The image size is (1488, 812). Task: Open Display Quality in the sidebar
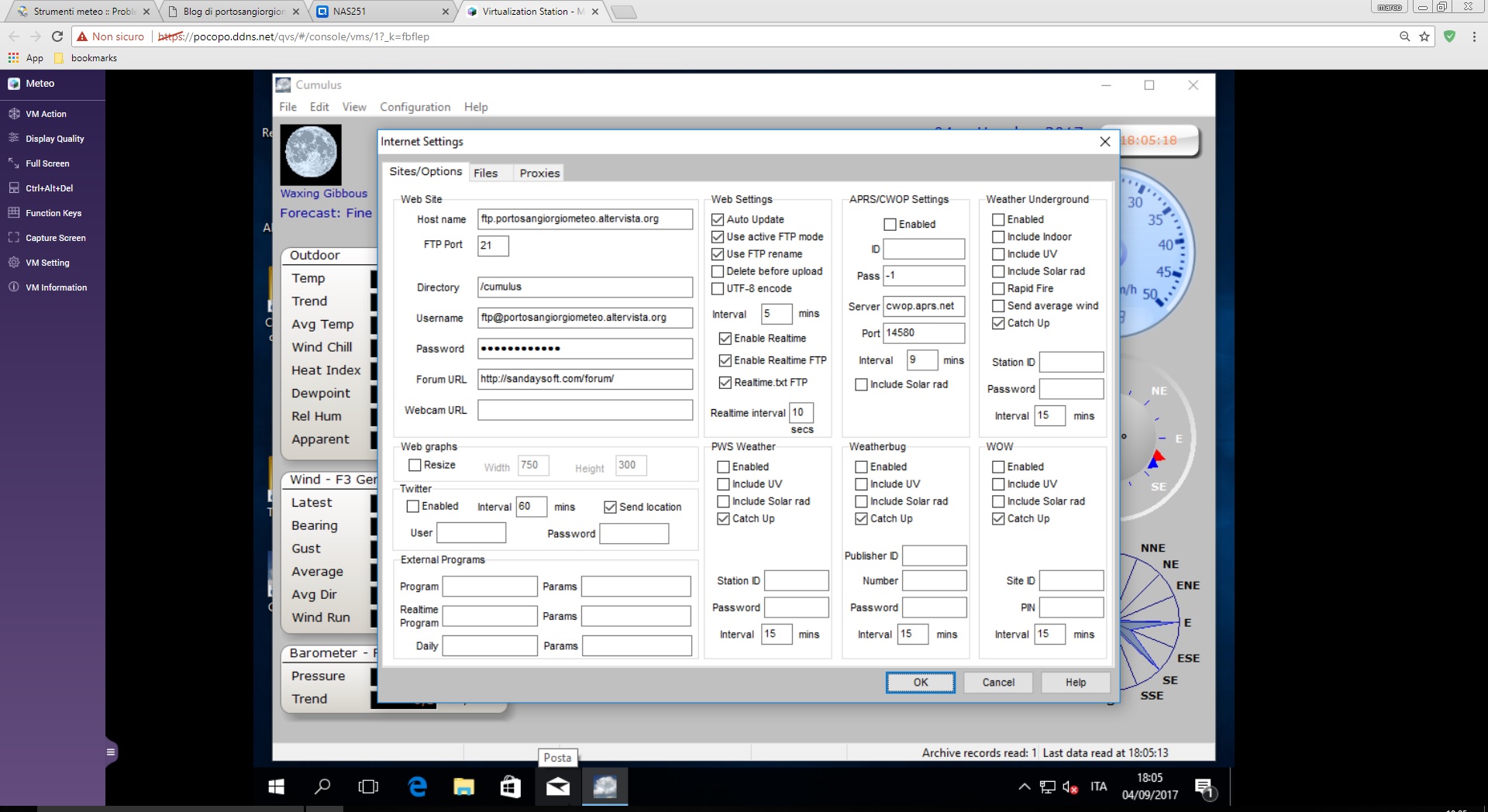[54, 139]
